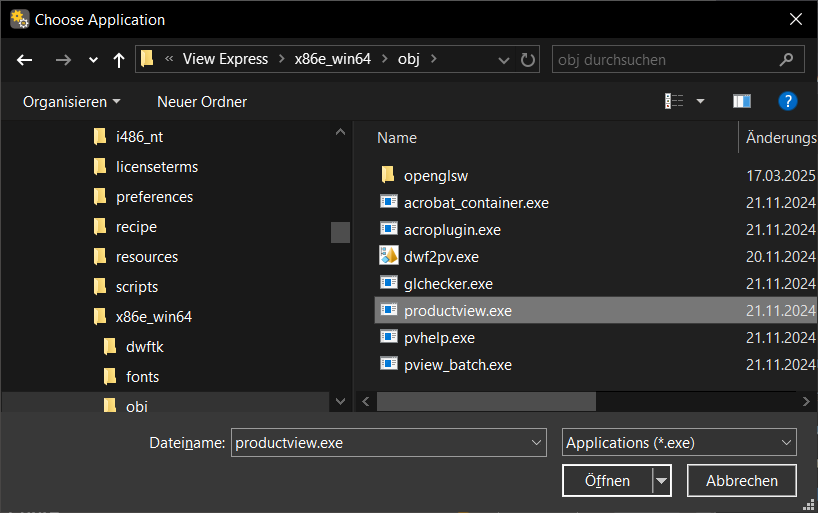Select glchecker.exe file icon
The height and width of the screenshot is (513, 818).
coord(389,283)
